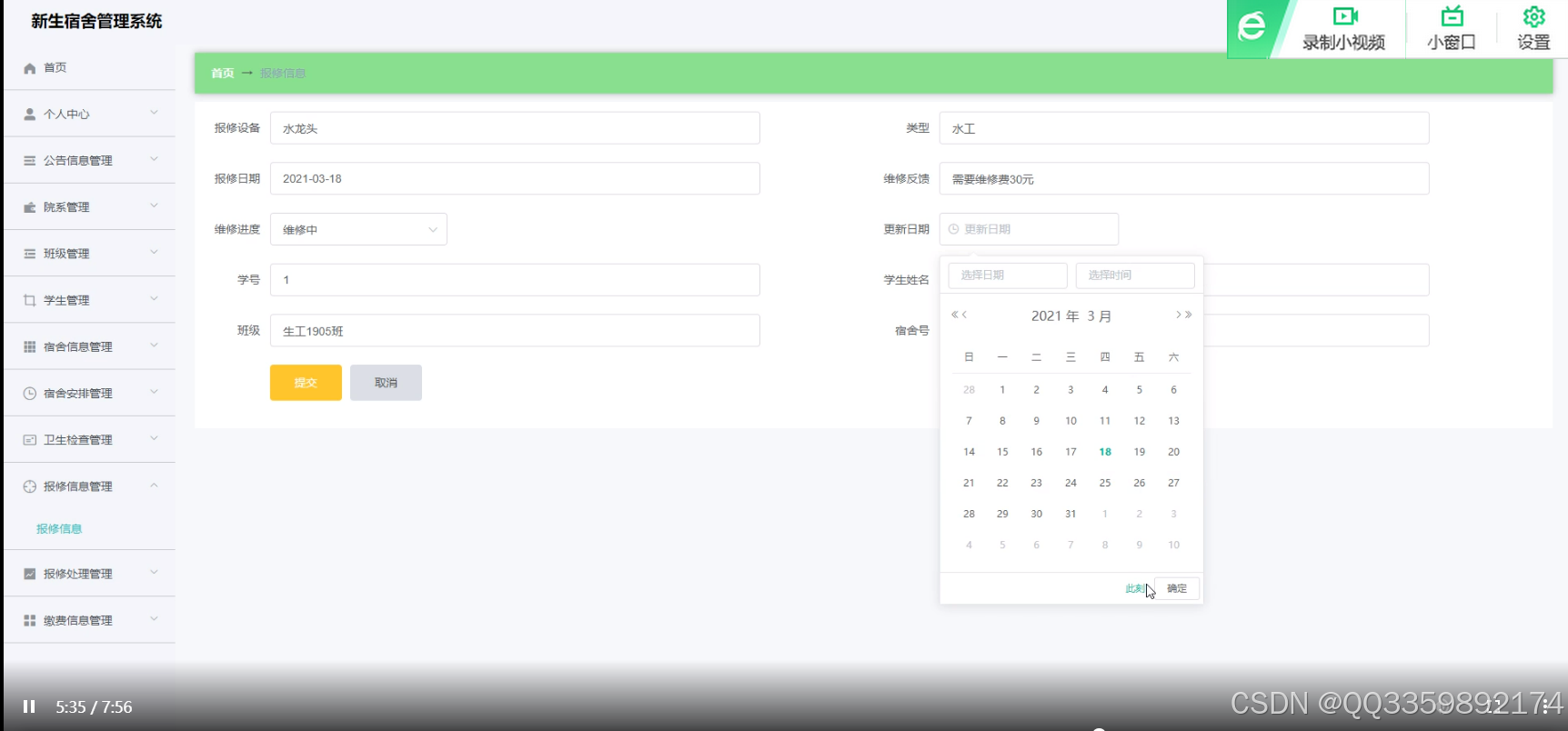Click the 报修设备 input field
This screenshot has width=1568, height=731.
point(515,128)
